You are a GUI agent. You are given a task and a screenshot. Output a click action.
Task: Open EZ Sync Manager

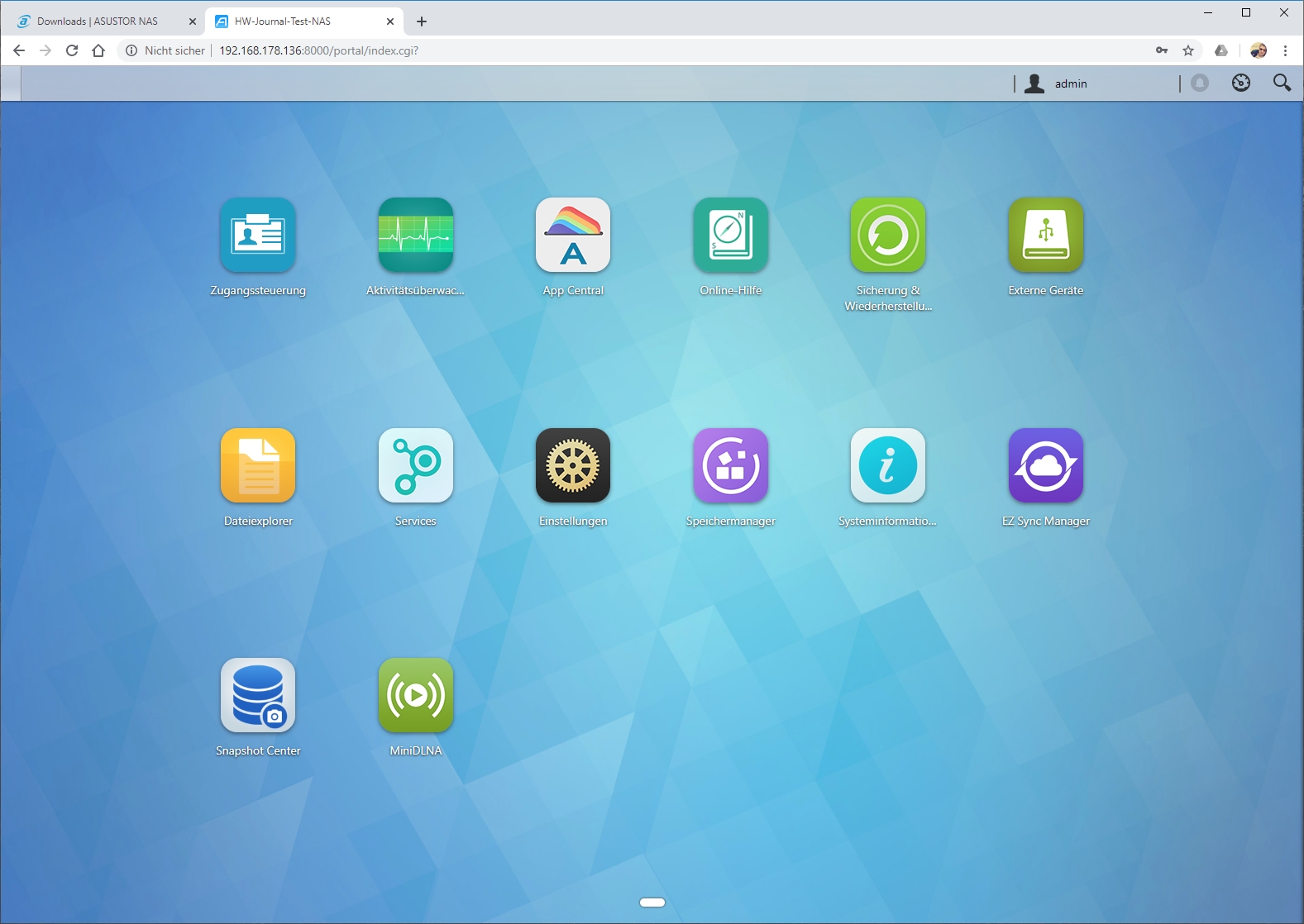click(1046, 465)
